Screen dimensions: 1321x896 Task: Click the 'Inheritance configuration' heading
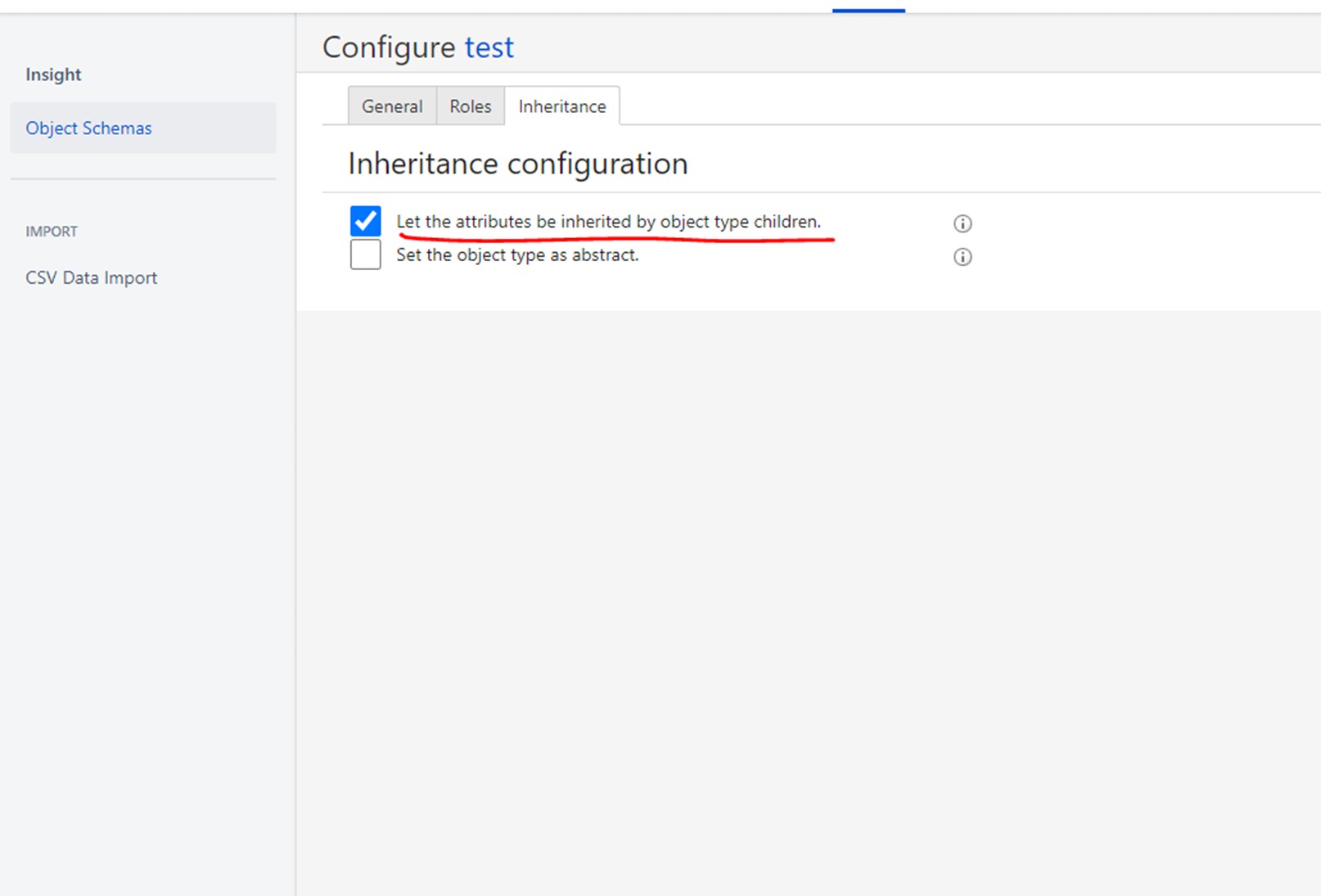517,164
